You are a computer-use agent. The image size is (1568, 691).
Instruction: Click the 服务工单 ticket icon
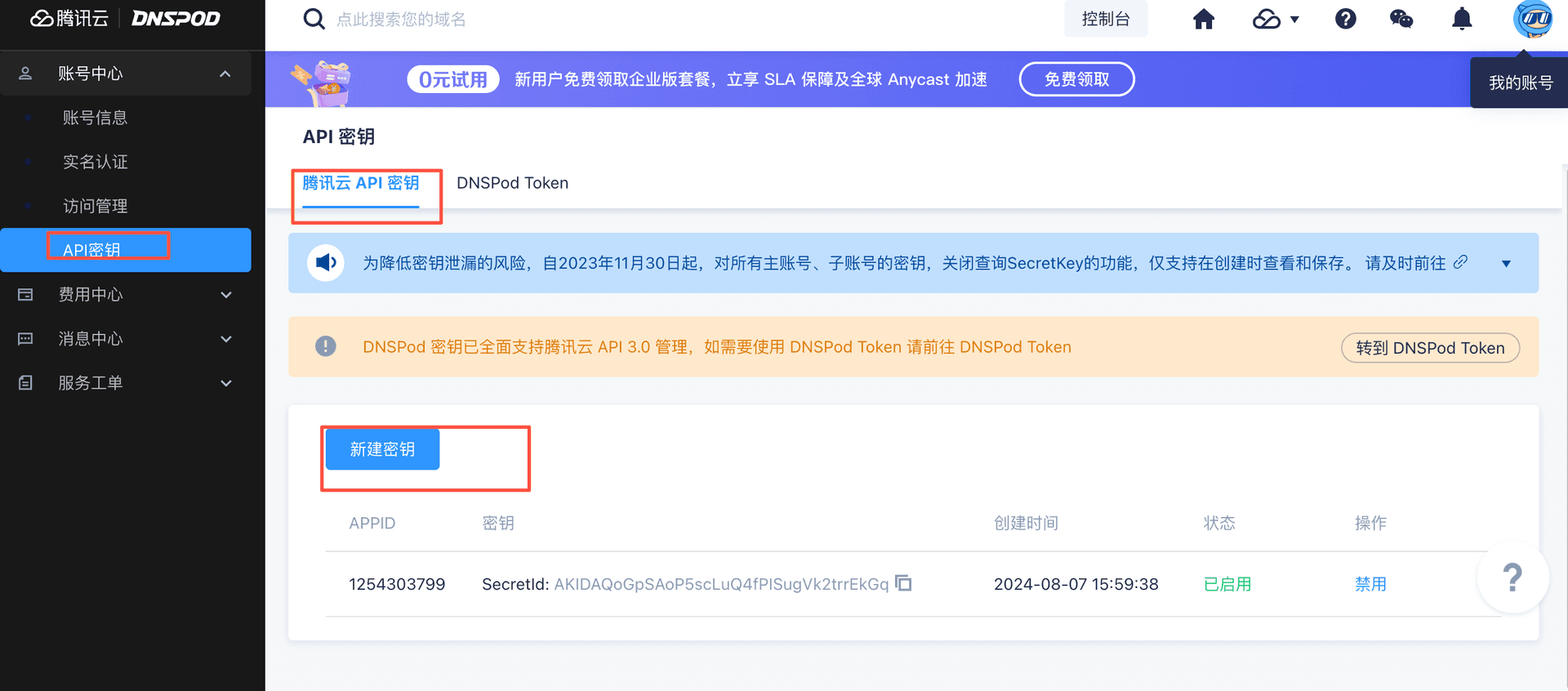pos(25,383)
